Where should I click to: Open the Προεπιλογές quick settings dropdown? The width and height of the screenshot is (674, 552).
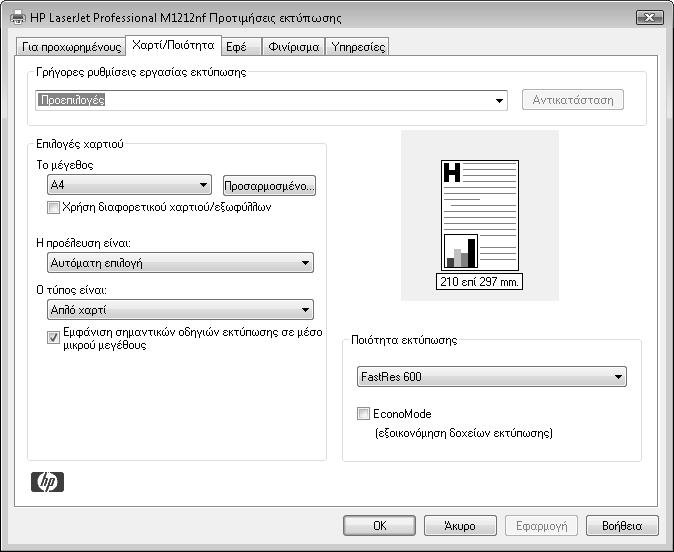pyautogui.click(x=271, y=100)
